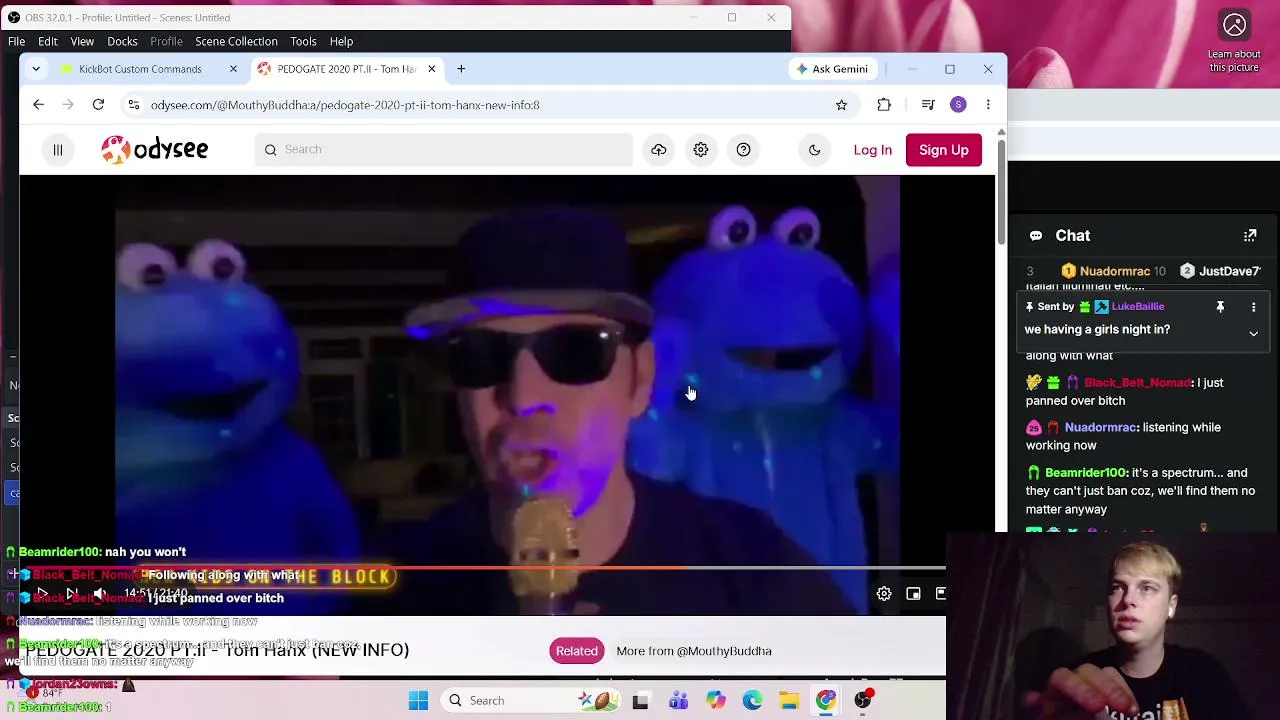Click the Log In link
Viewport: 1280px width, 720px height.
click(x=873, y=150)
